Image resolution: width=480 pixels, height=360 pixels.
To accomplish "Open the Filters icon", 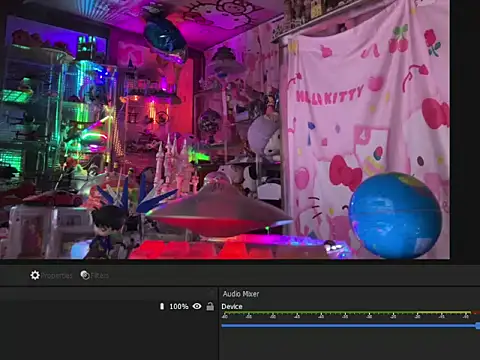I will point(85,275).
